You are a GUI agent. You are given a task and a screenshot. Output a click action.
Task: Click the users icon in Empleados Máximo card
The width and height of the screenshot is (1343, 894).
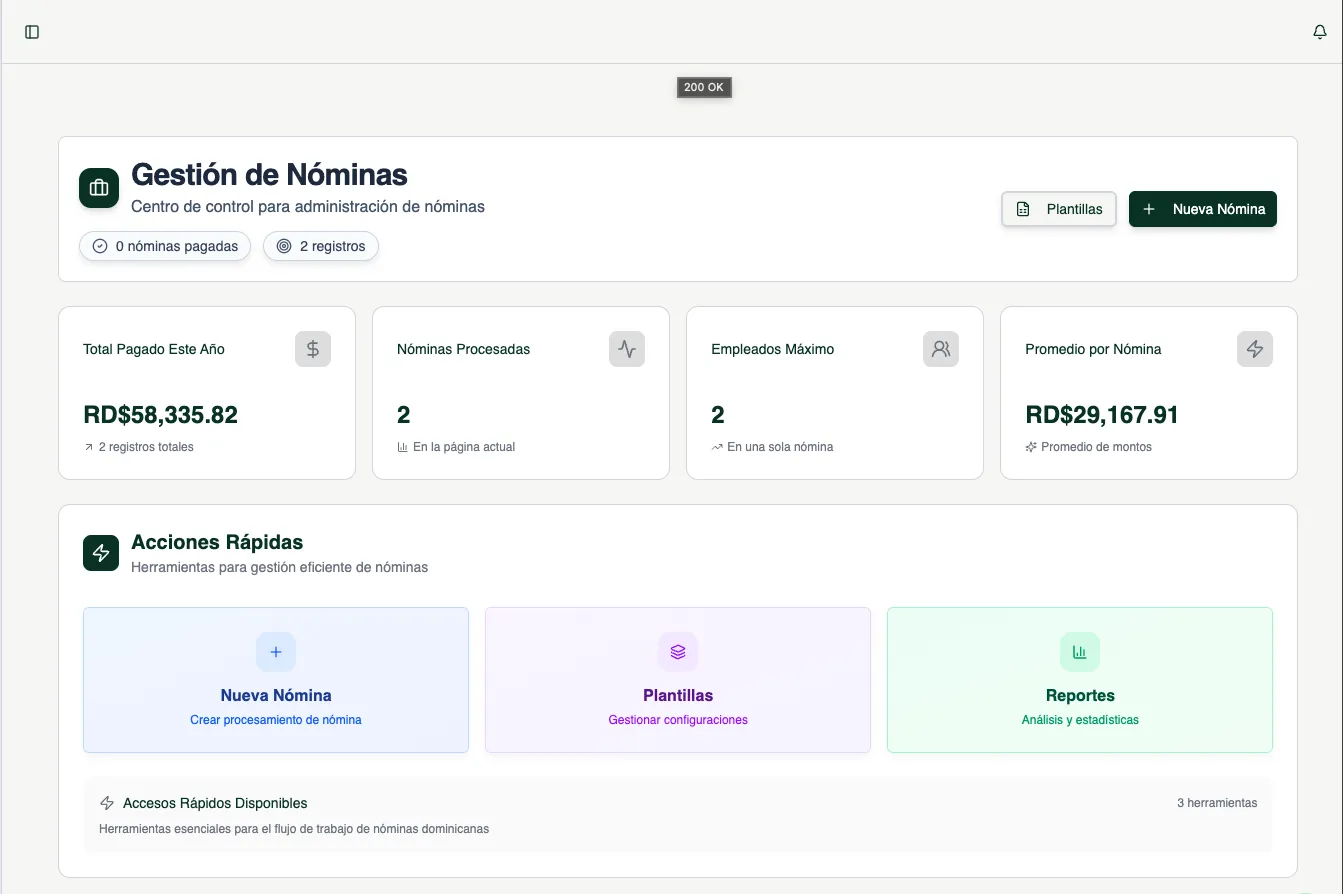[941, 349]
